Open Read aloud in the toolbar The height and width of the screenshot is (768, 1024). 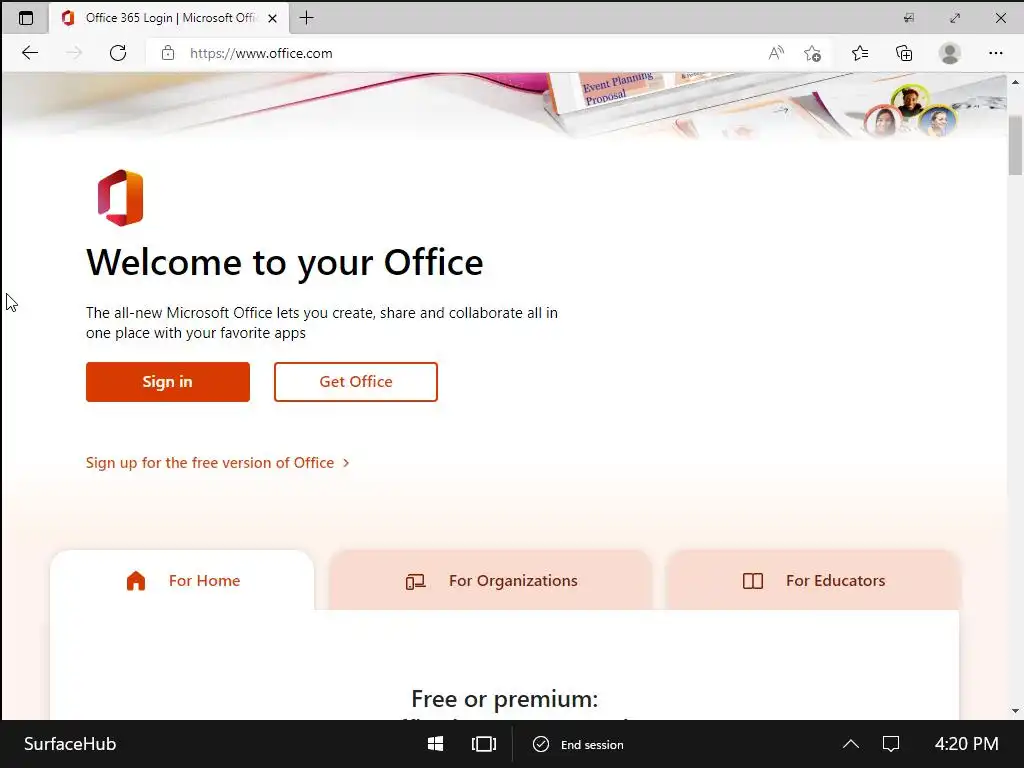coord(775,53)
